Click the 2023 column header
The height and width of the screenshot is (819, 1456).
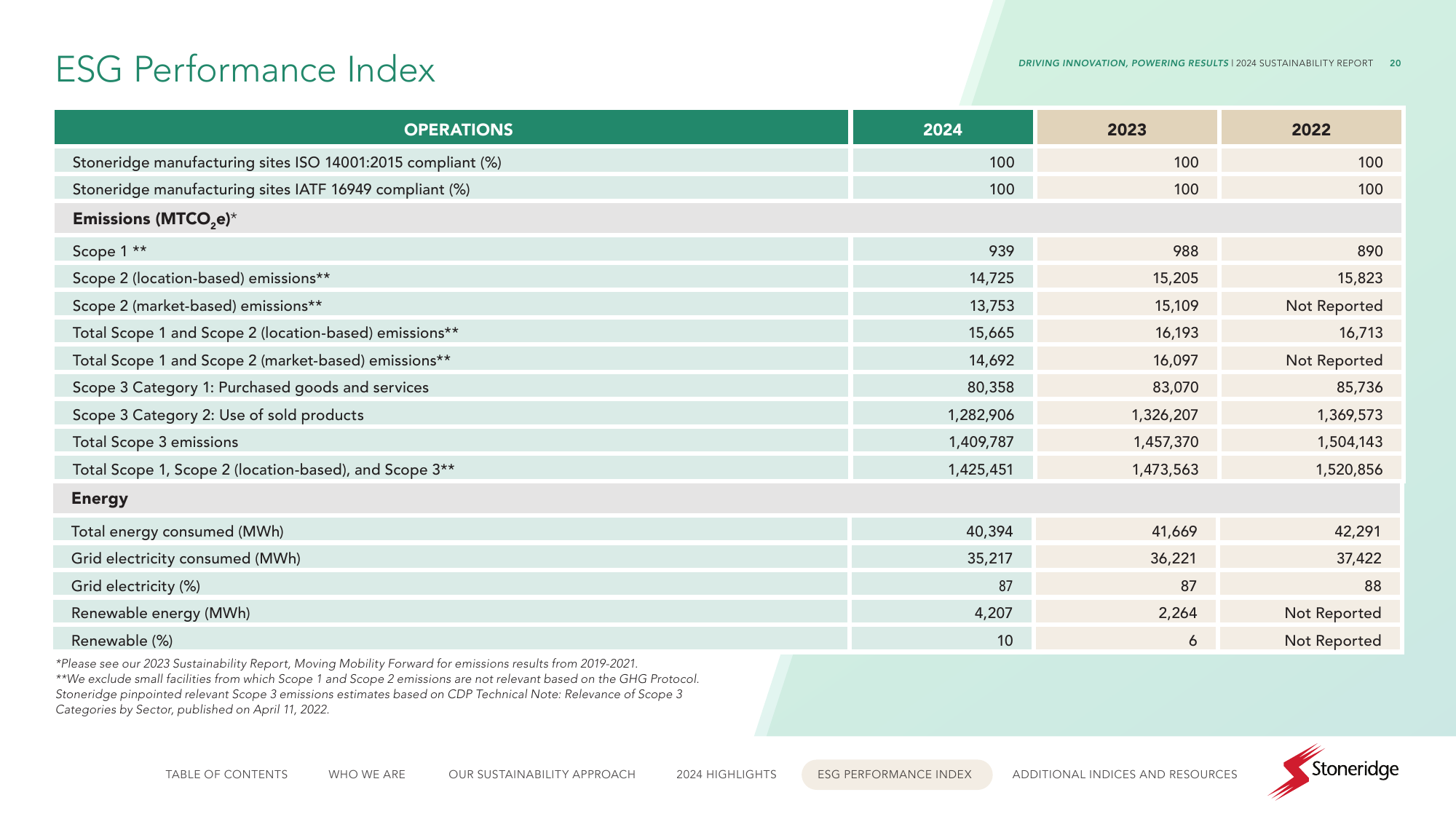[1127, 128]
